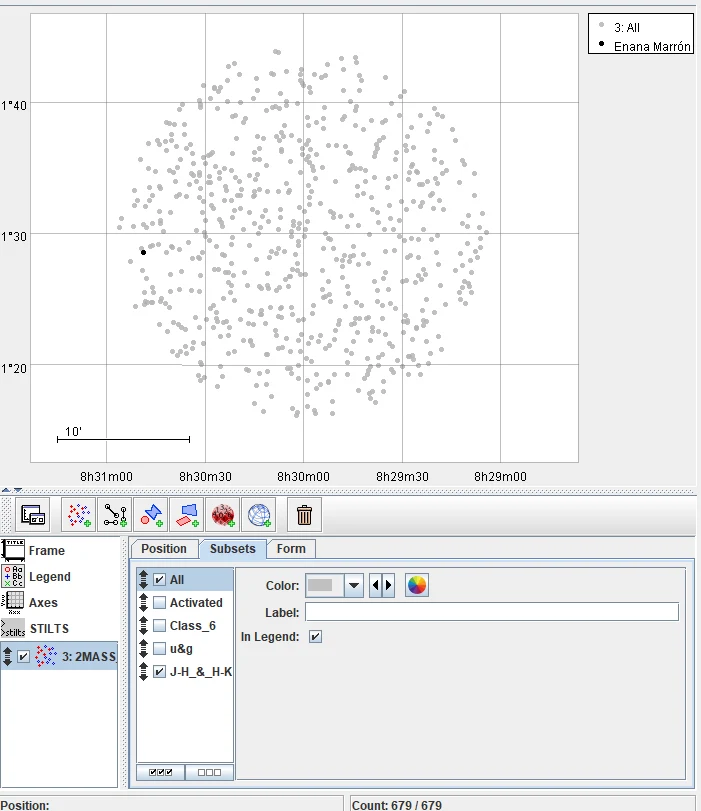Screen dimensions: 701x811
Task: Click the 8h29m00 axis label
Action: point(500,477)
